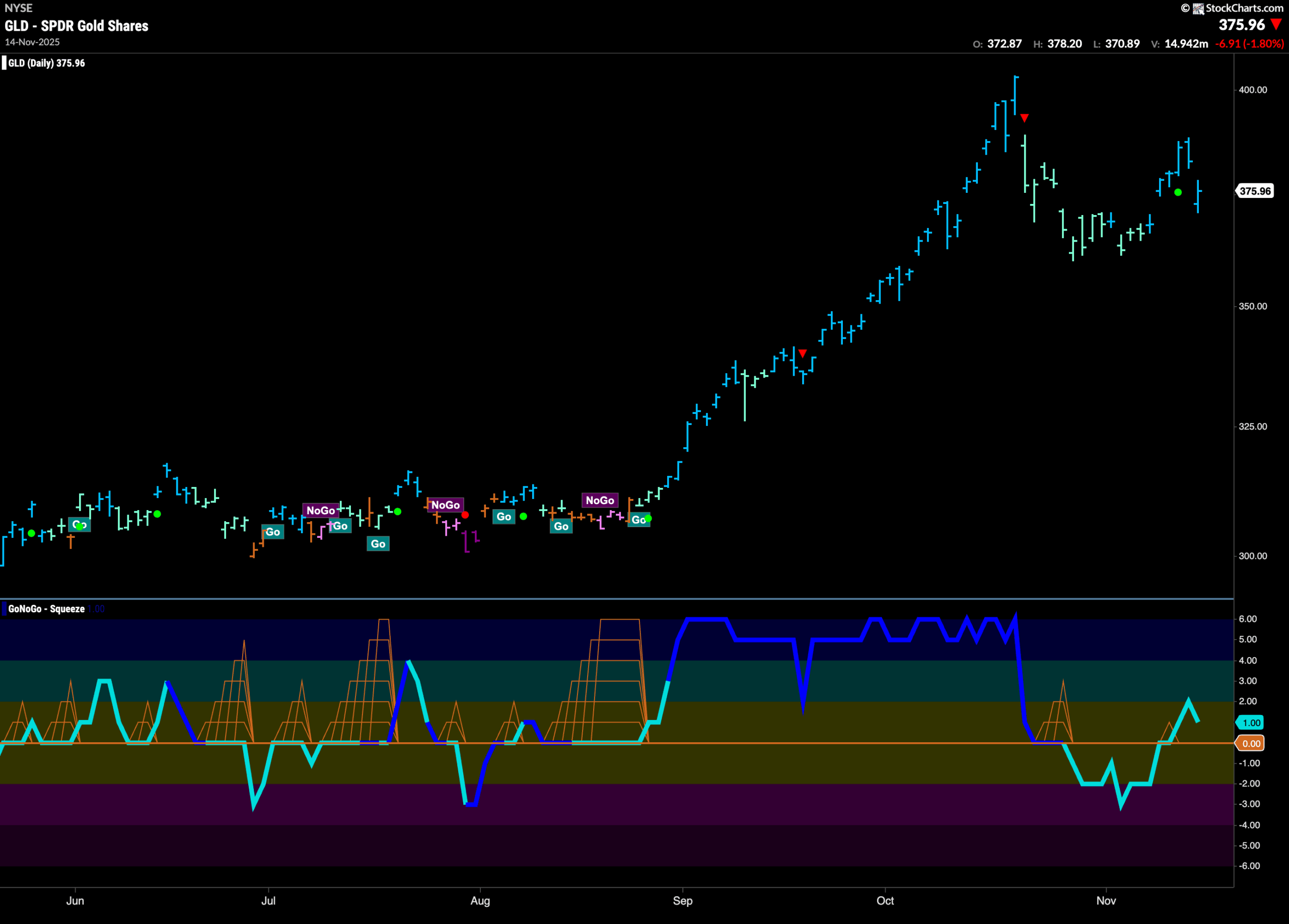Click the red triangle marker in mid-September
This screenshot has height=924, width=1289.
coord(803,353)
